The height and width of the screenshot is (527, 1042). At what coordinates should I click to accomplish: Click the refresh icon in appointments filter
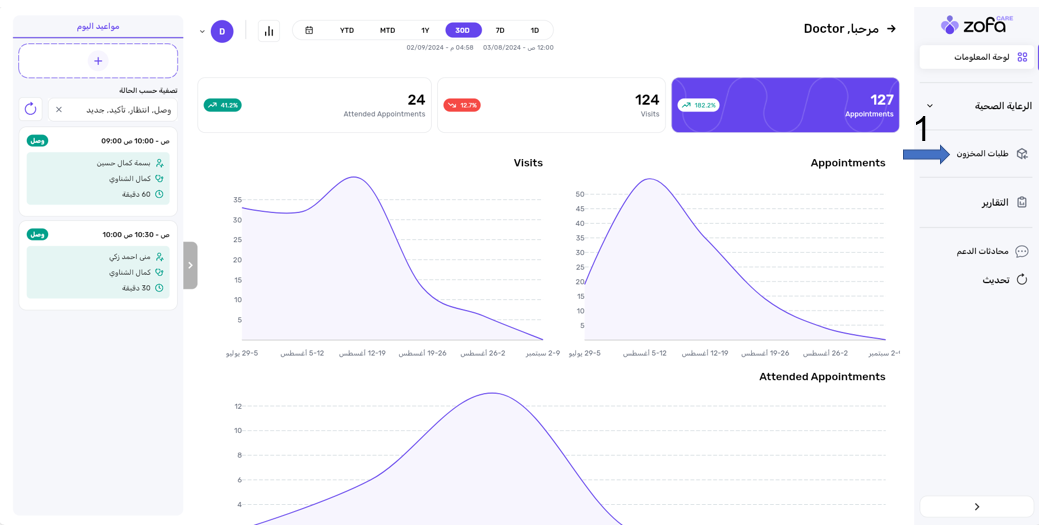pyautogui.click(x=31, y=109)
